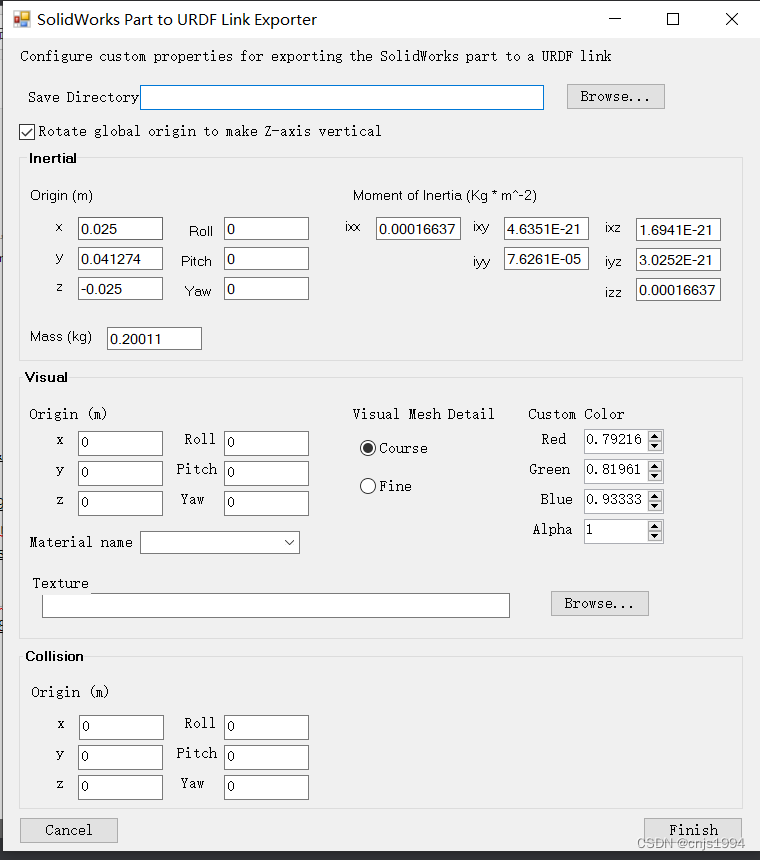
Task: Click the Collision origin z field
Action: [120, 788]
